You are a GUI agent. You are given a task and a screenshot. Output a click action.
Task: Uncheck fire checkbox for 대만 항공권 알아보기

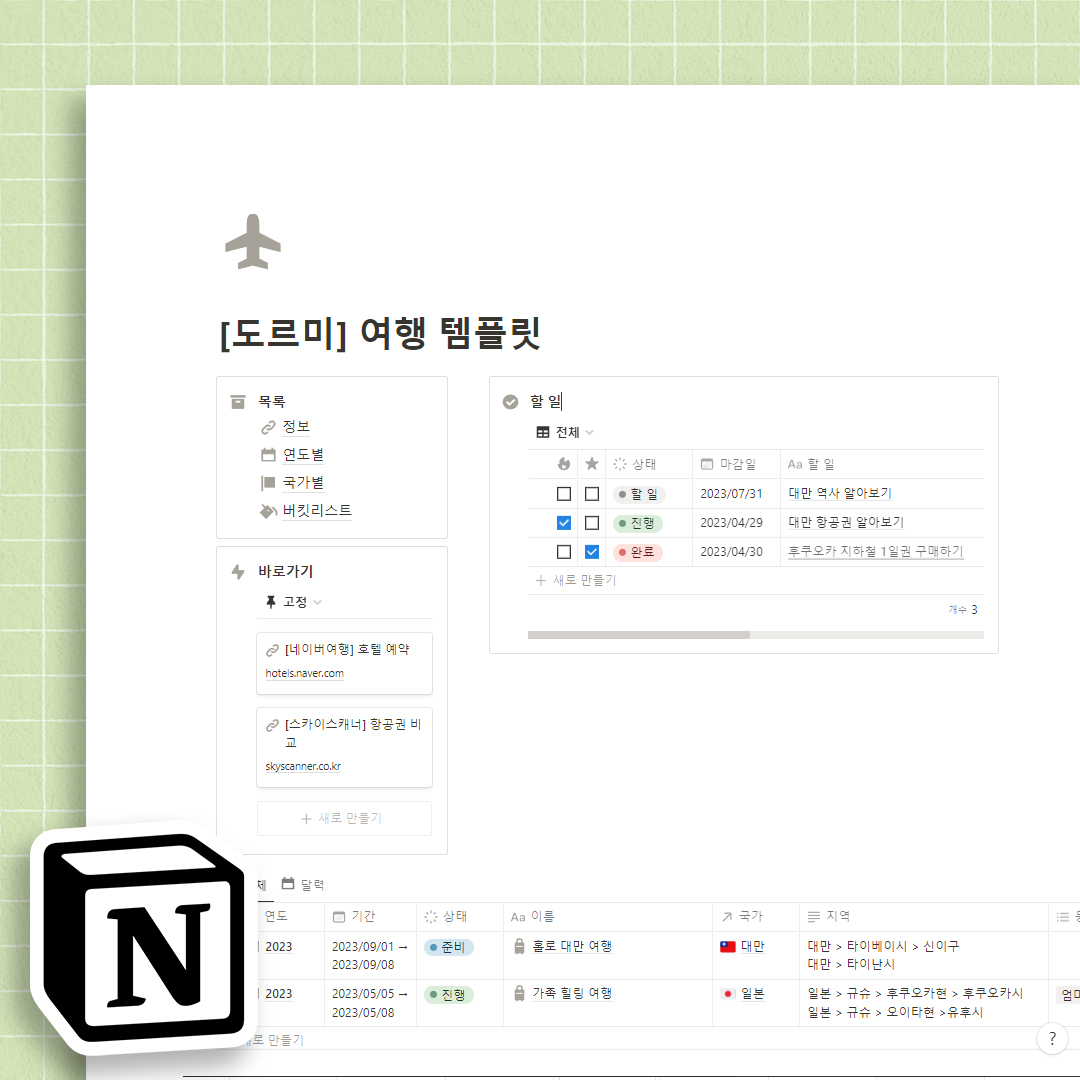click(563, 523)
